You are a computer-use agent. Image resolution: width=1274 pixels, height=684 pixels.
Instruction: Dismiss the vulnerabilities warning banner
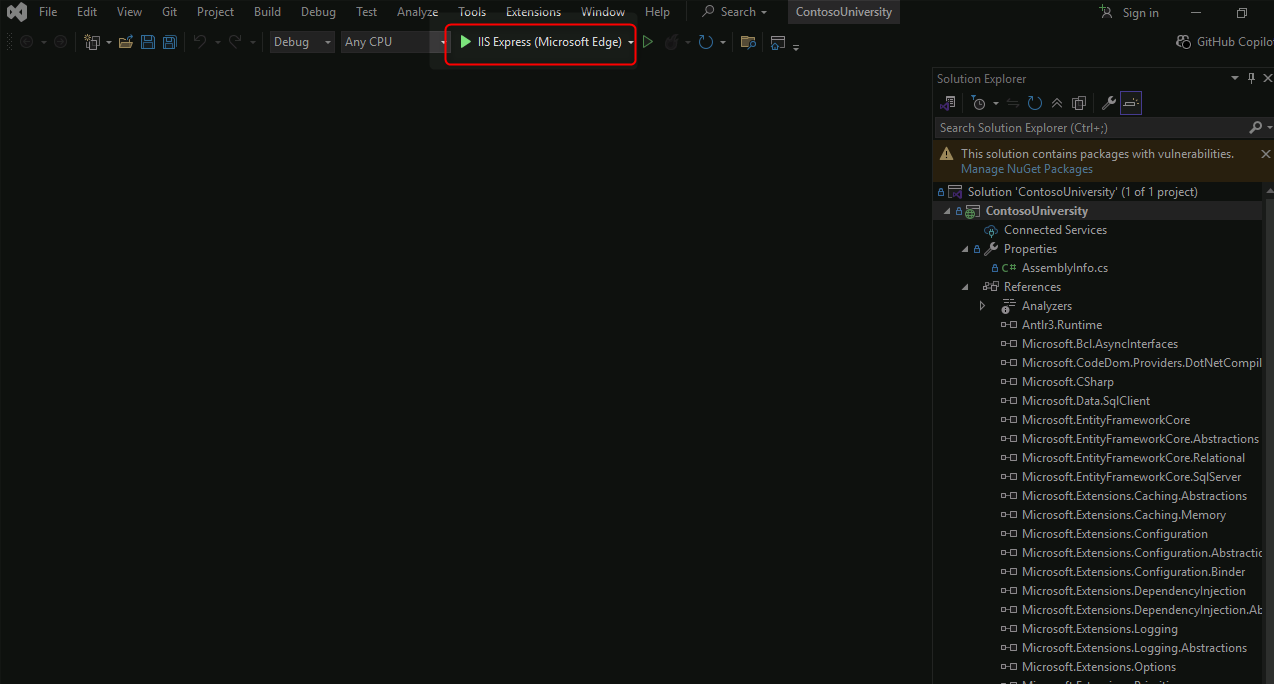pyautogui.click(x=1265, y=154)
